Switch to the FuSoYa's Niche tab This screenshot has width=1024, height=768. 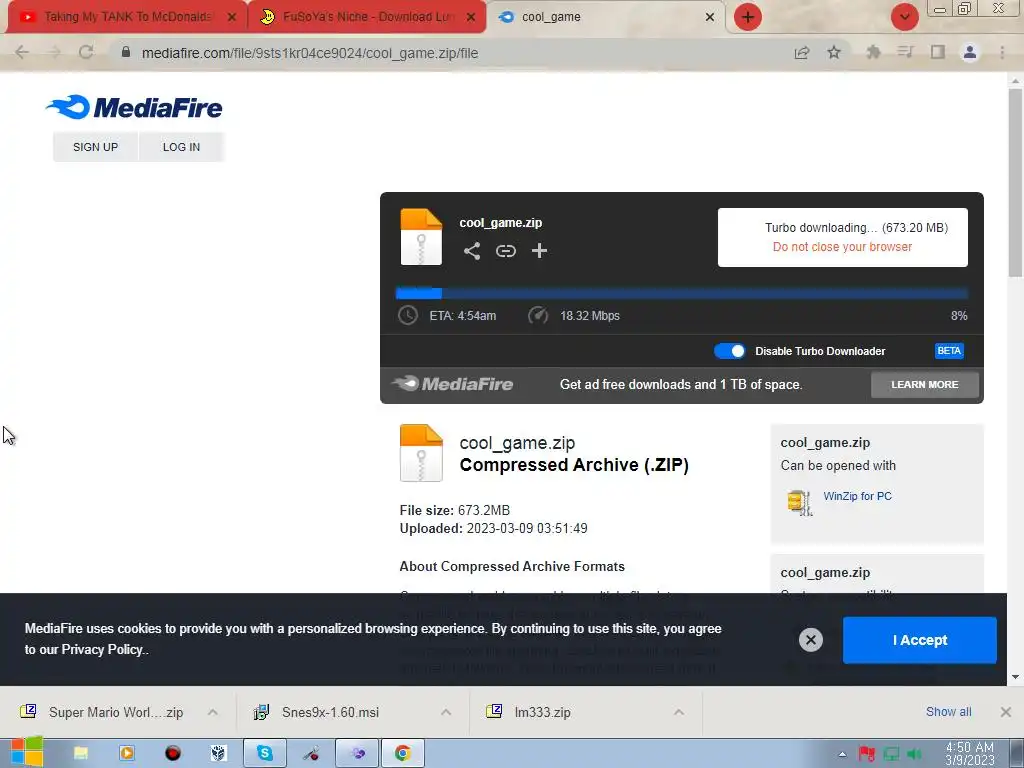(x=366, y=17)
